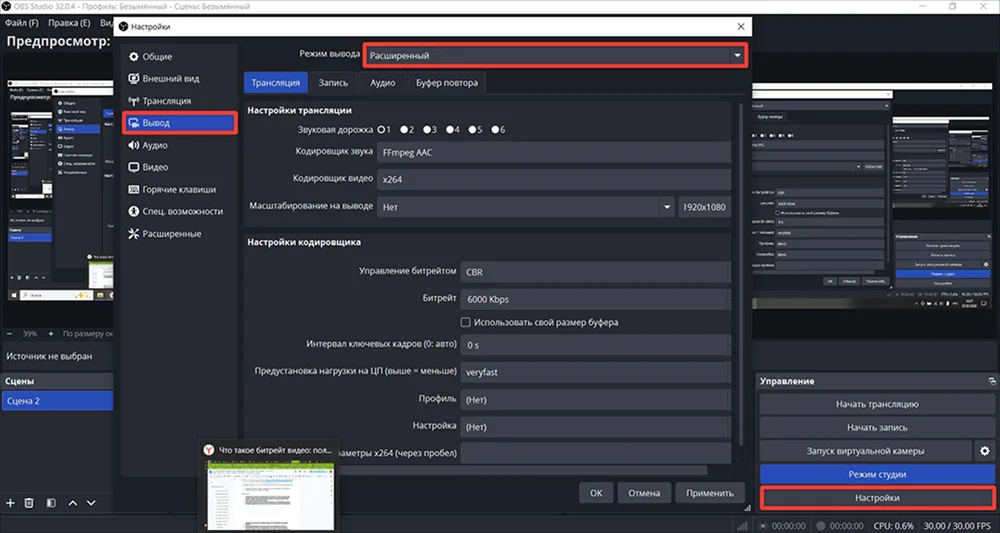Switch to the Буфер повтора tab
The width and height of the screenshot is (1000, 533).
pyautogui.click(x=446, y=83)
